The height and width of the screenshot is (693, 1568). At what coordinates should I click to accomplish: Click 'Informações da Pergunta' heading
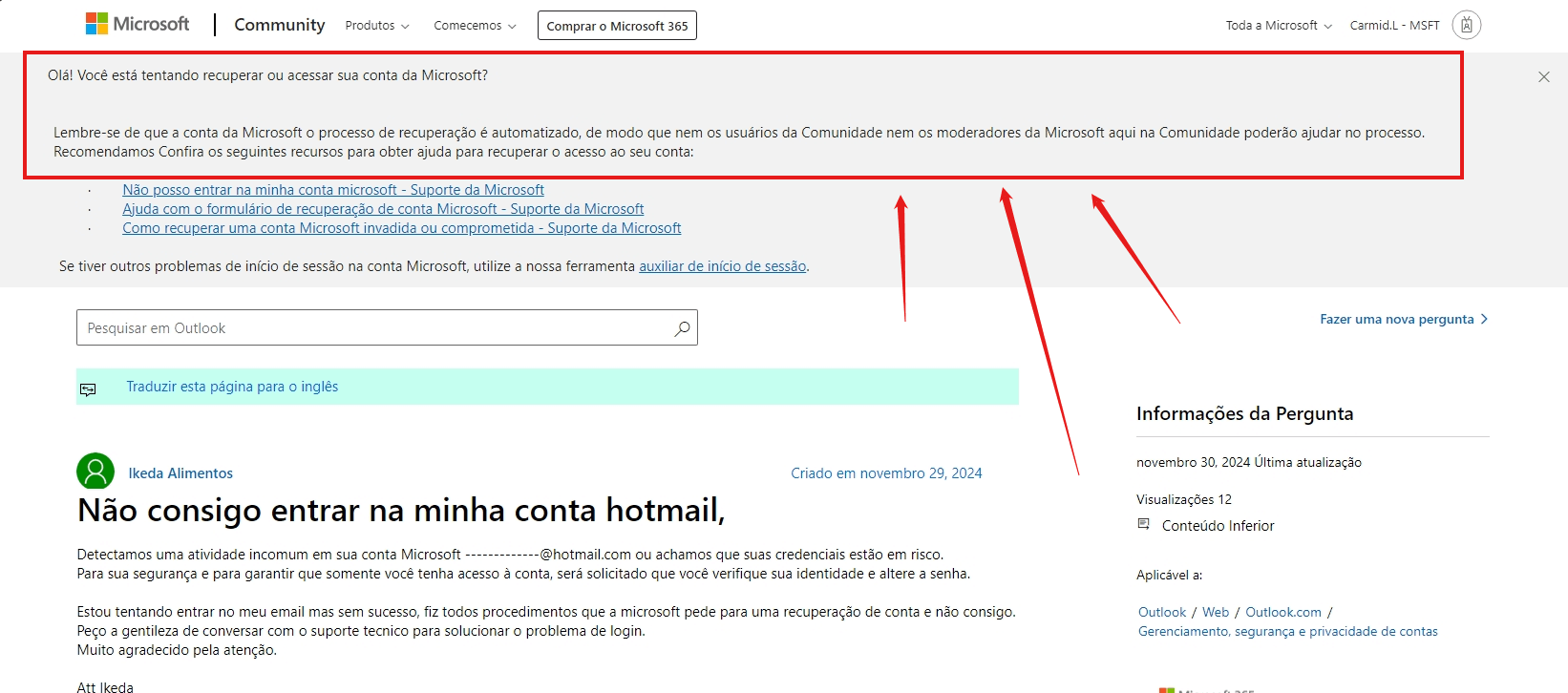[1245, 413]
